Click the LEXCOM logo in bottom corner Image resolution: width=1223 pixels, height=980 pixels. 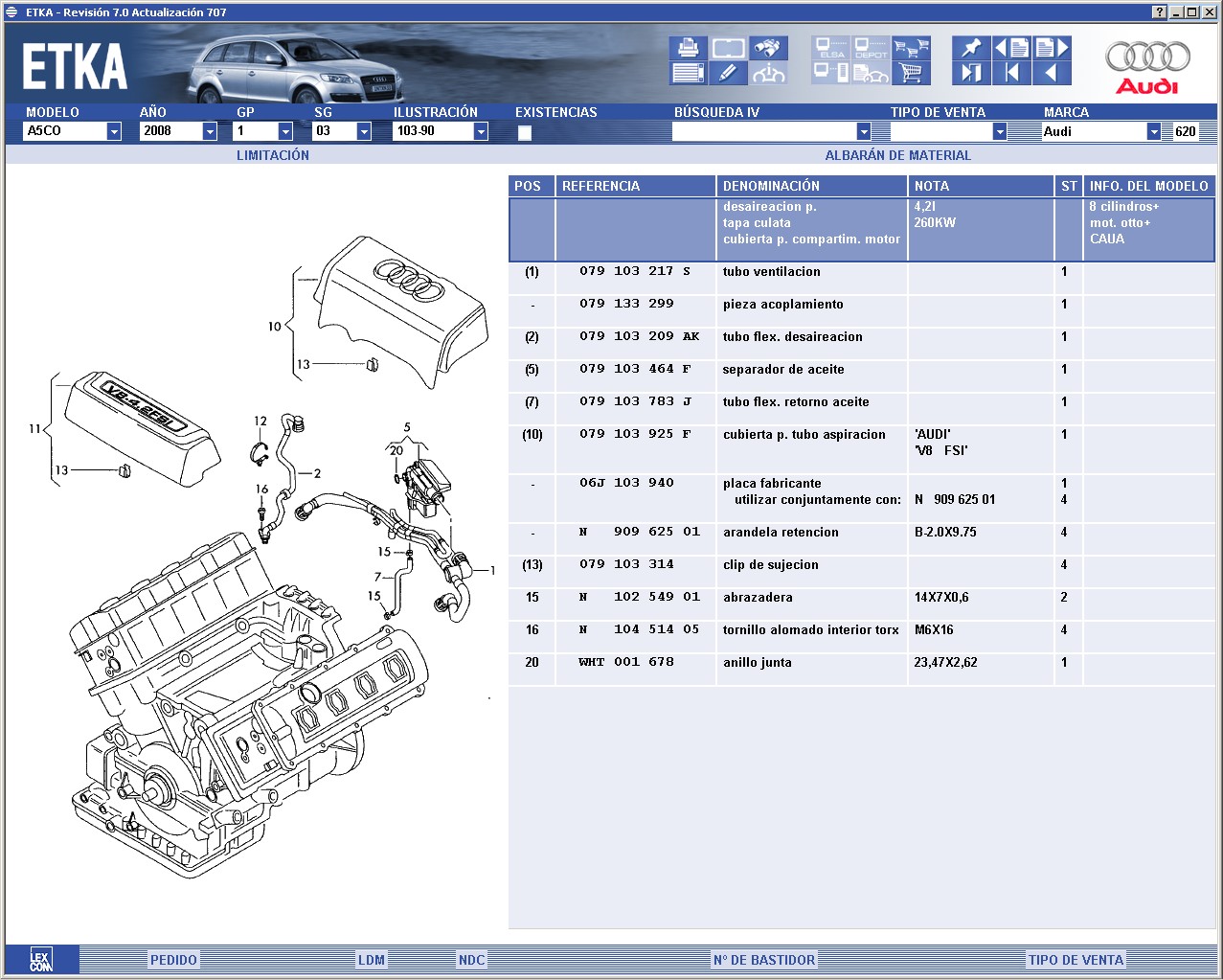point(41,960)
